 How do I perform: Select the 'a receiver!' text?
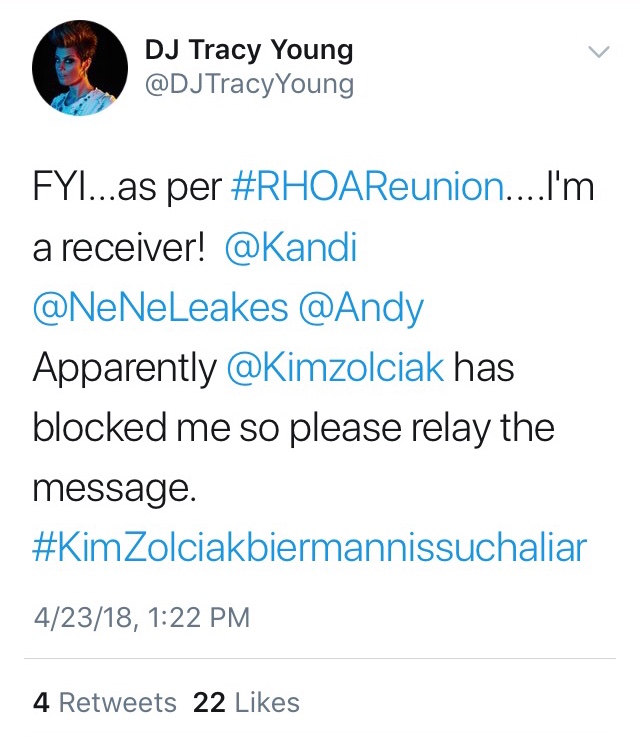(x=119, y=248)
